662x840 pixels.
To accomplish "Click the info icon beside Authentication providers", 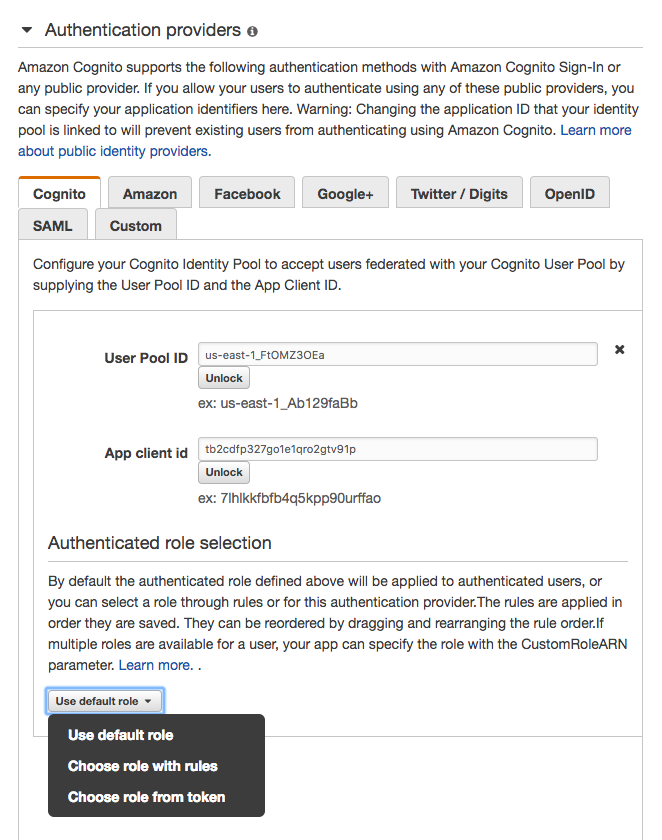I will [x=252, y=31].
